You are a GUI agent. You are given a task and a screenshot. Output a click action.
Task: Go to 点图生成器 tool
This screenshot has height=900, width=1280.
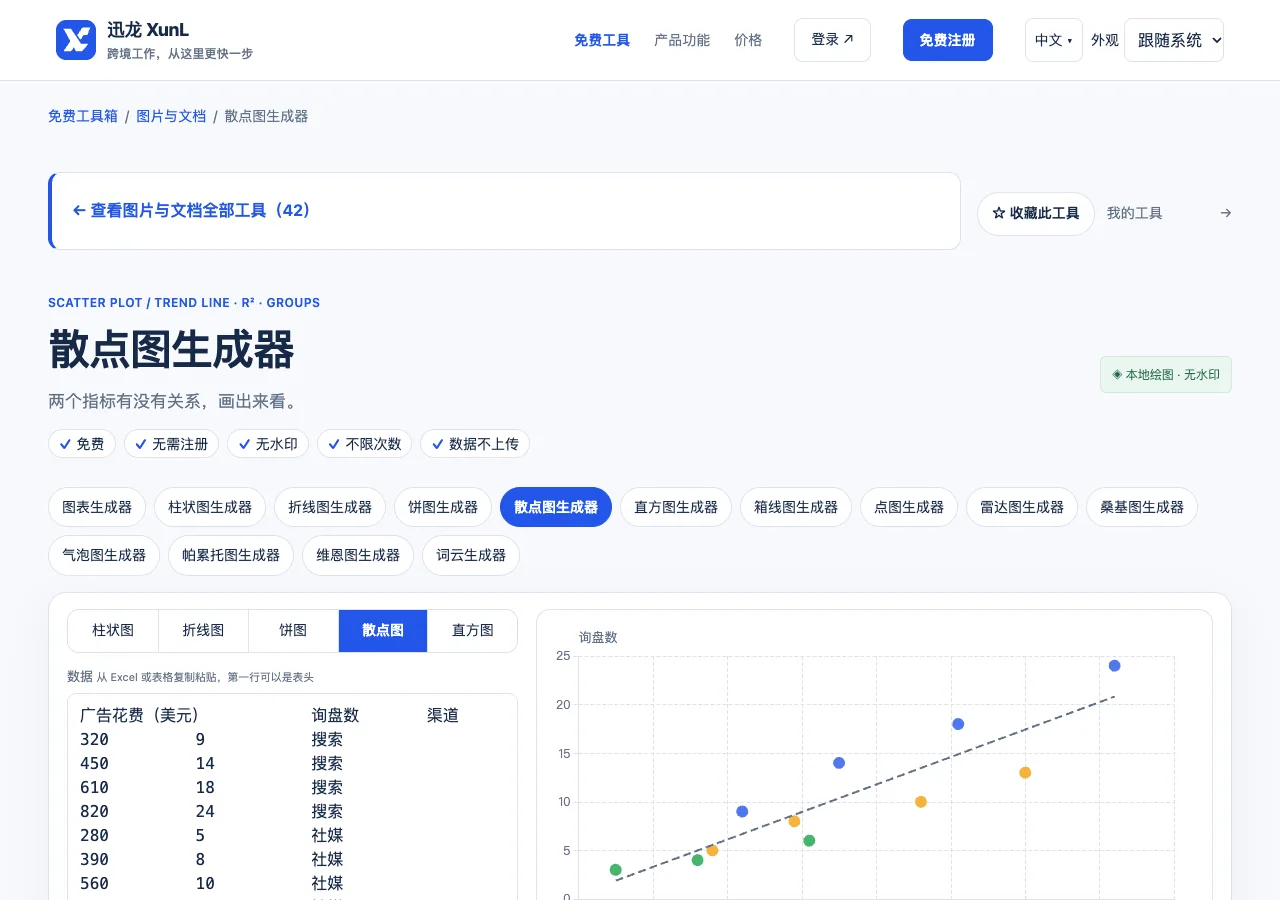click(909, 507)
